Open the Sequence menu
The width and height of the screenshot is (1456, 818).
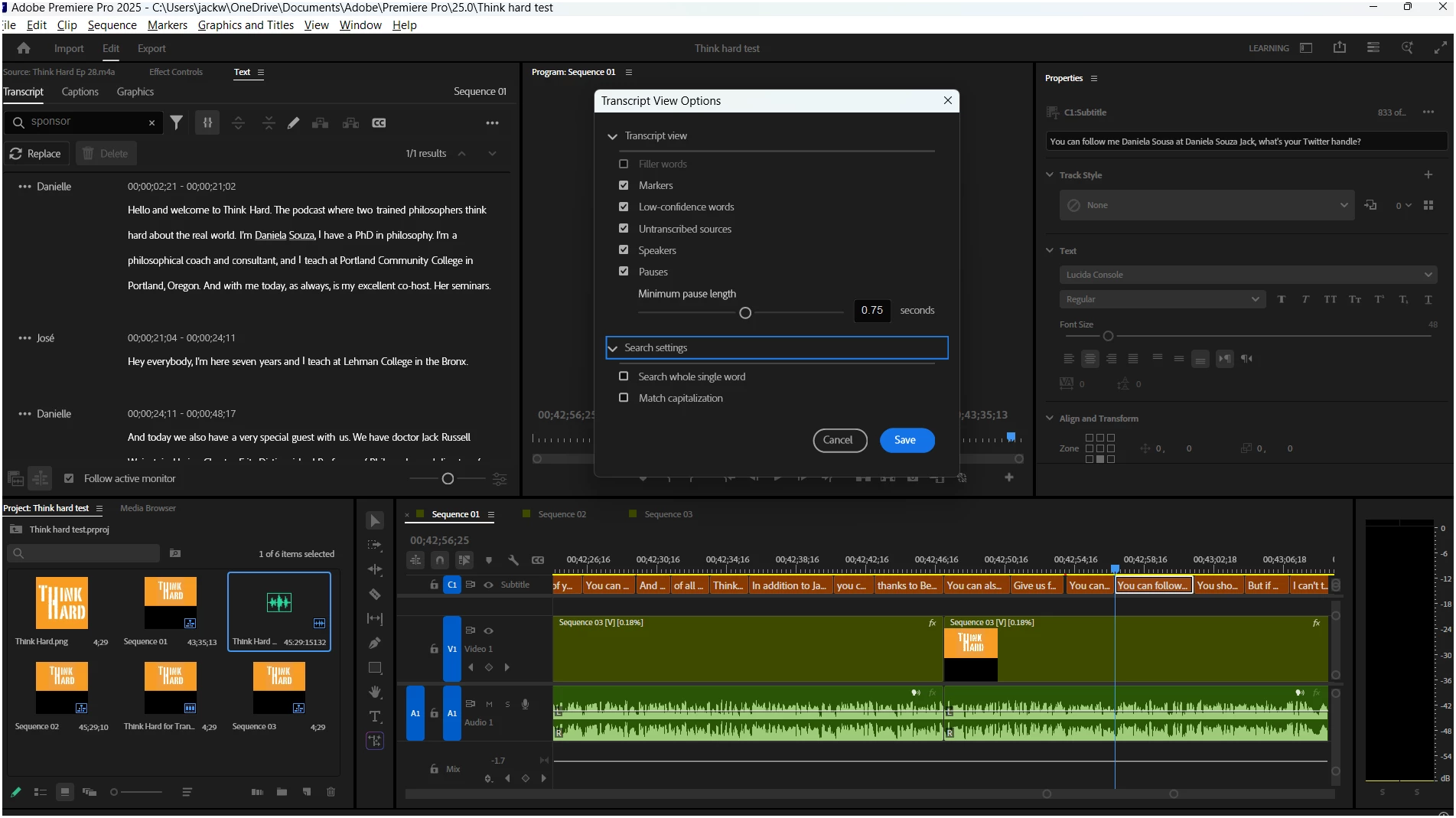pyautogui.click(x=112, y=25)
